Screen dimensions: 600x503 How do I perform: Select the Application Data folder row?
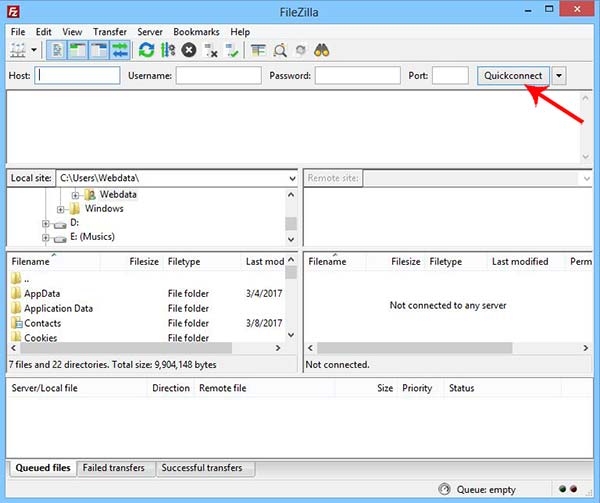click(x=147, y=308)
